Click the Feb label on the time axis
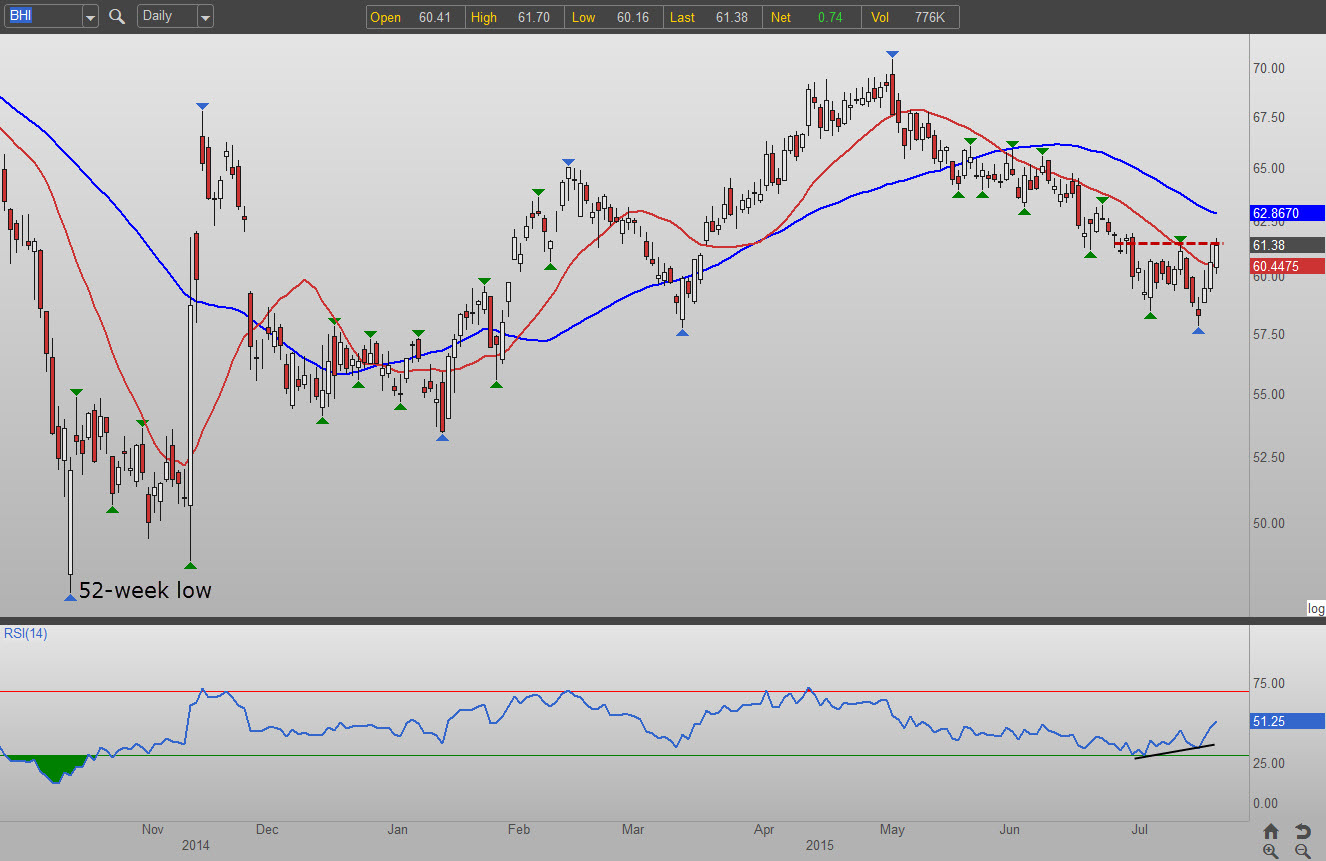Image resolution: width=1326 pixels, height=861 pixels. point(518,829)
